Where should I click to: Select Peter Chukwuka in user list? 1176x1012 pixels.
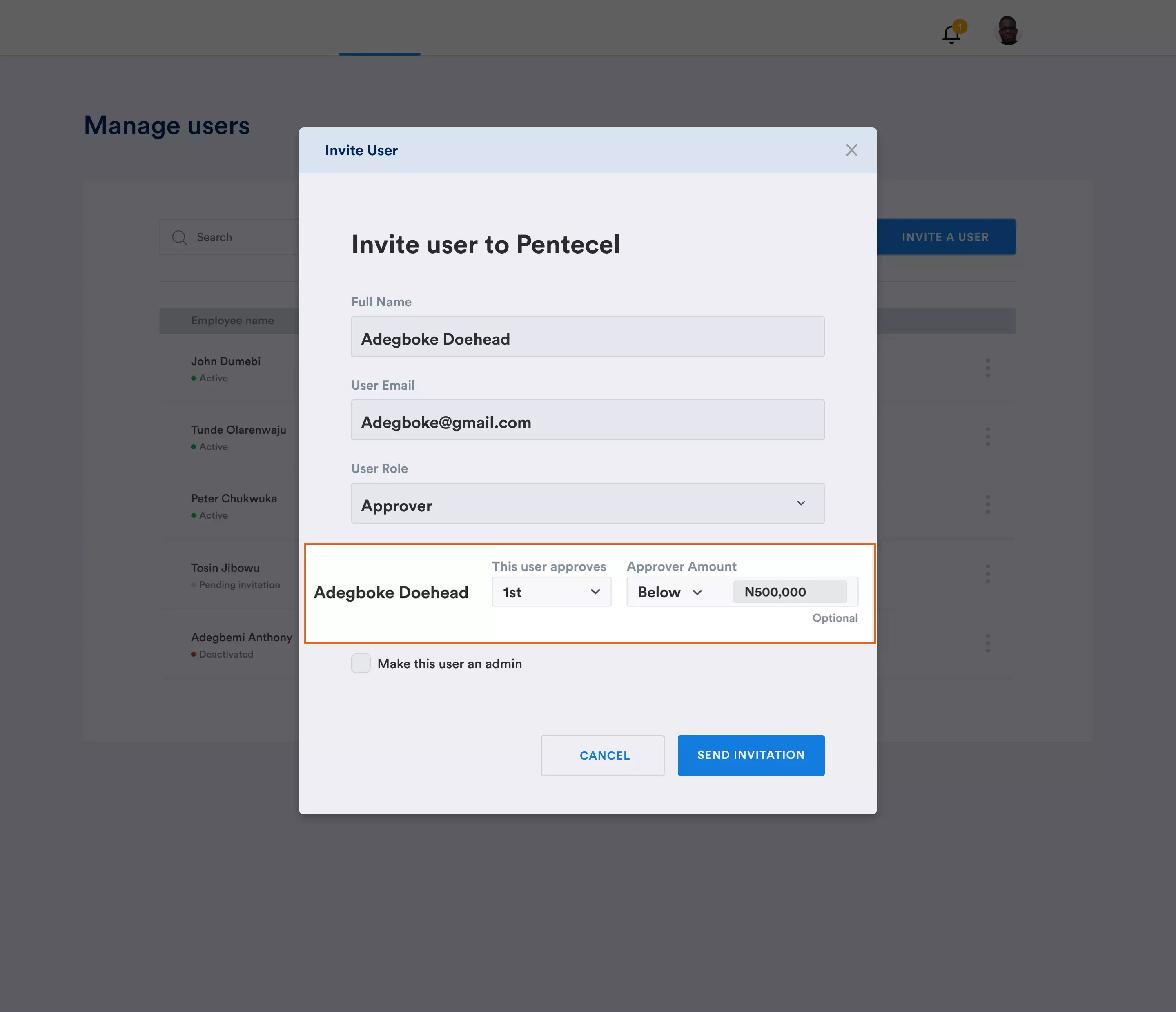coord(234,498)
